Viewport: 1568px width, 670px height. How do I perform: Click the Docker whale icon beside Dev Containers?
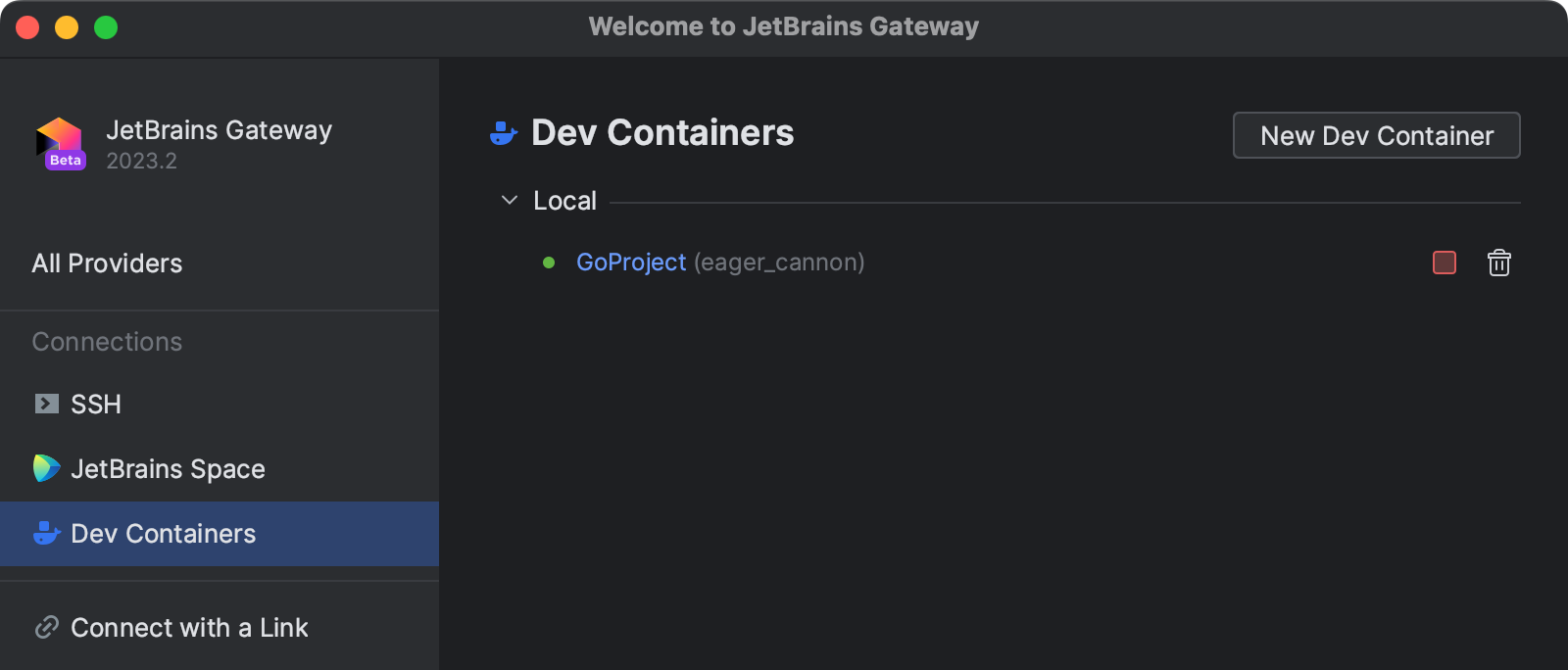(x=44, y=534)
